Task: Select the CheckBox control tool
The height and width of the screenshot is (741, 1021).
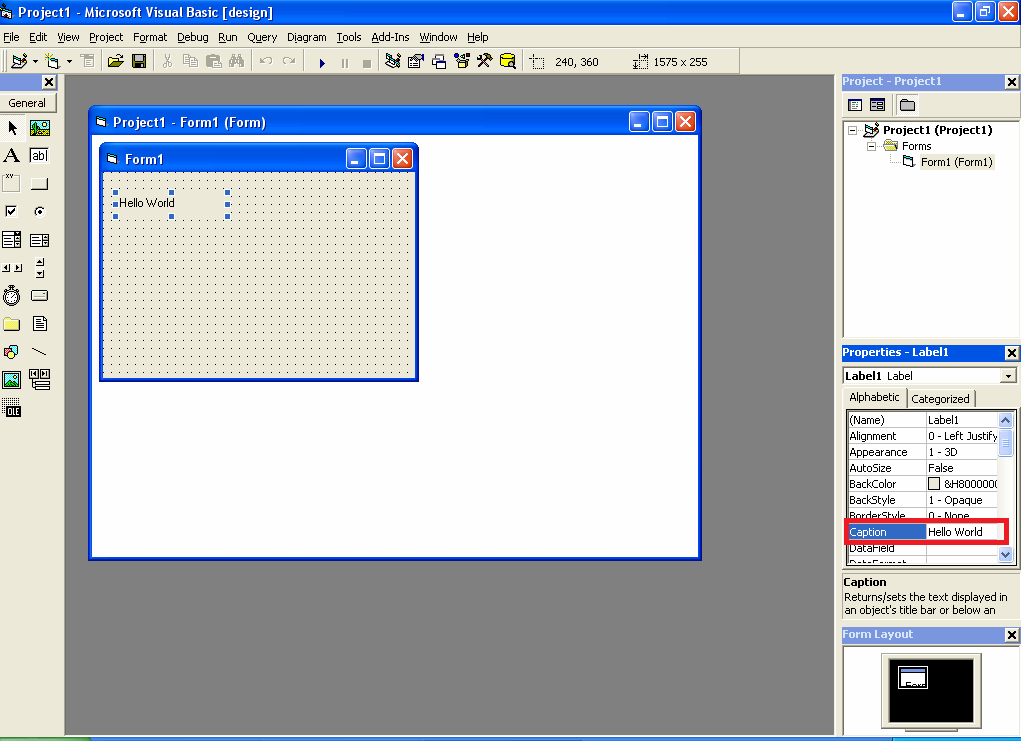Action: pyautogui.click(x=11, y=211)
